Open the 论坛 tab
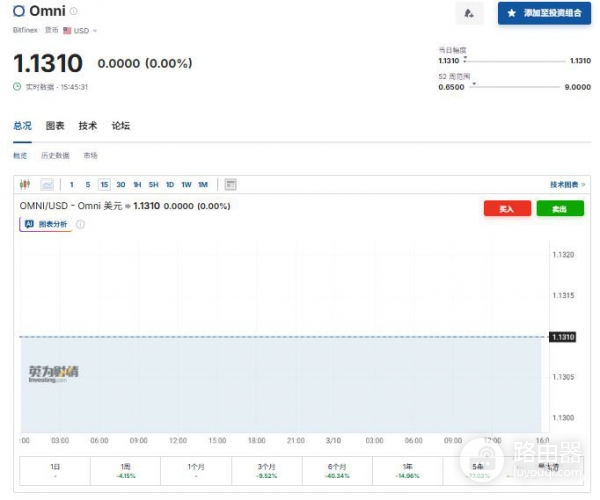Screen dimensions: 600x500 (121, 126)
